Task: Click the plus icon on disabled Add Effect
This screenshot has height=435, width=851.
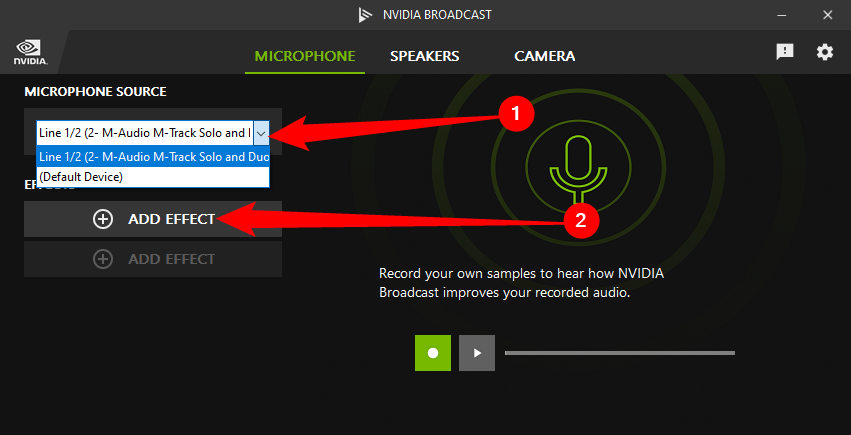Action: coord(103,259)
